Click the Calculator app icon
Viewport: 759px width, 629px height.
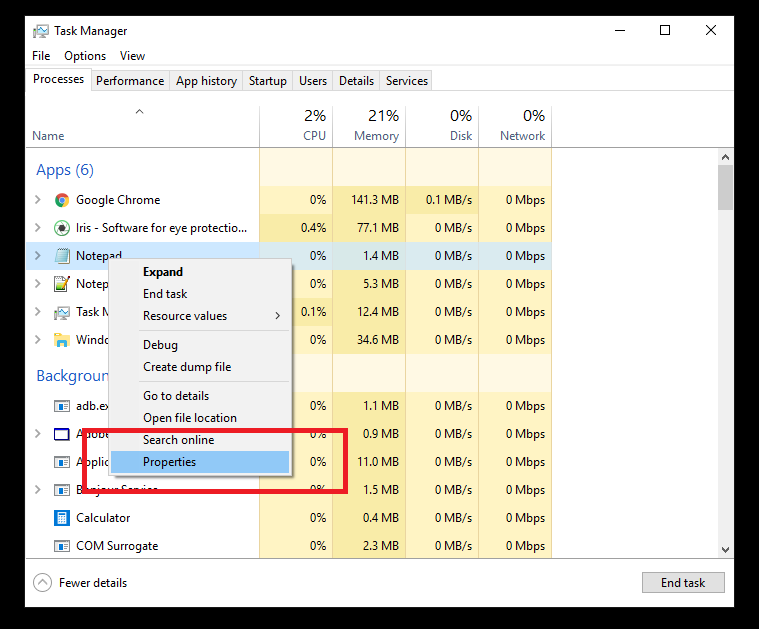61,518
